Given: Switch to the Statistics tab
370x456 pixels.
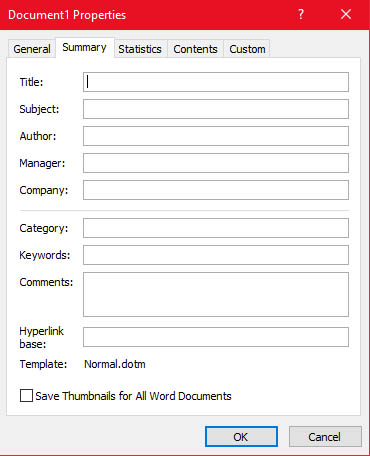Looking at the screenshot, I should point(140,49).
